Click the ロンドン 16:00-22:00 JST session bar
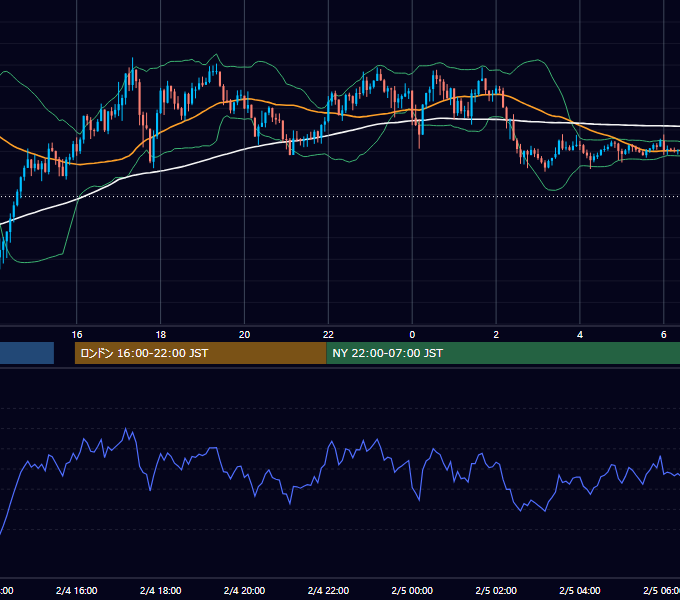 pyautogui.click(x=200, y=353)
